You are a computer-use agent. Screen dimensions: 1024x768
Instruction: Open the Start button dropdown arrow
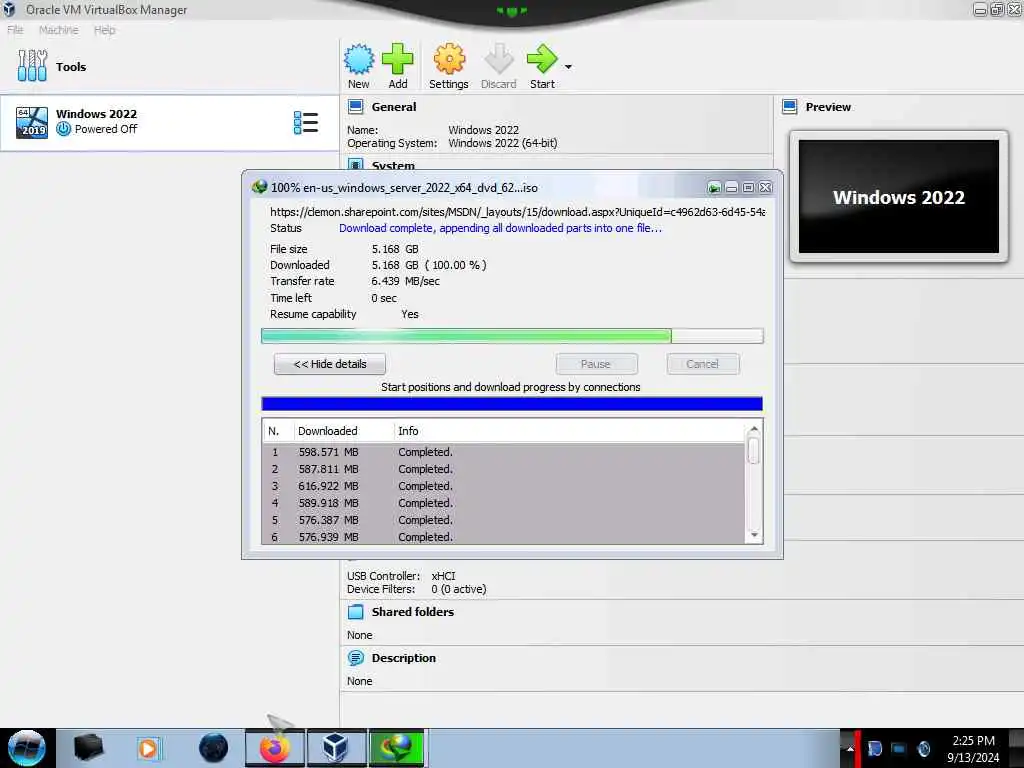(568, 67)
